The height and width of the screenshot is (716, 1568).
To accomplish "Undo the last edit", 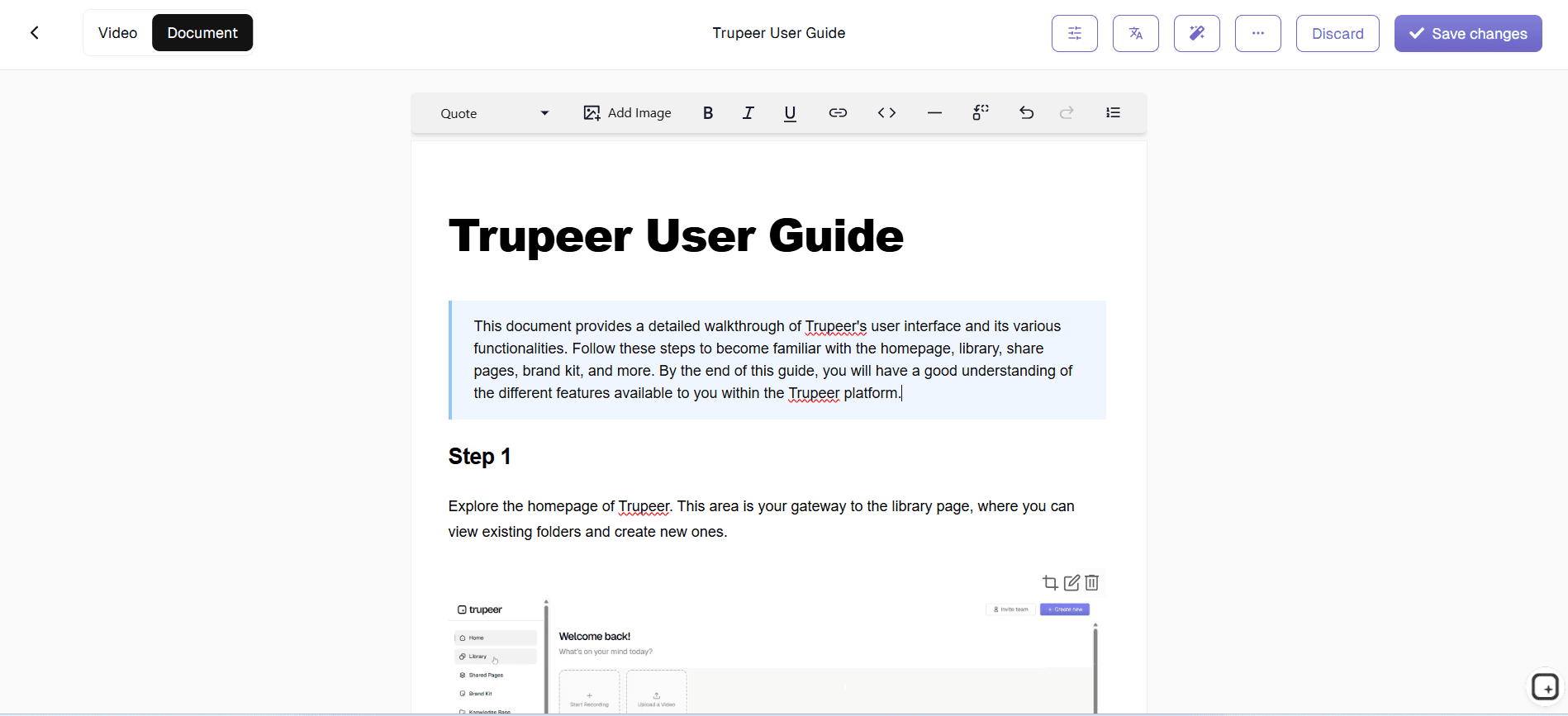I will tap(1026, 113).
